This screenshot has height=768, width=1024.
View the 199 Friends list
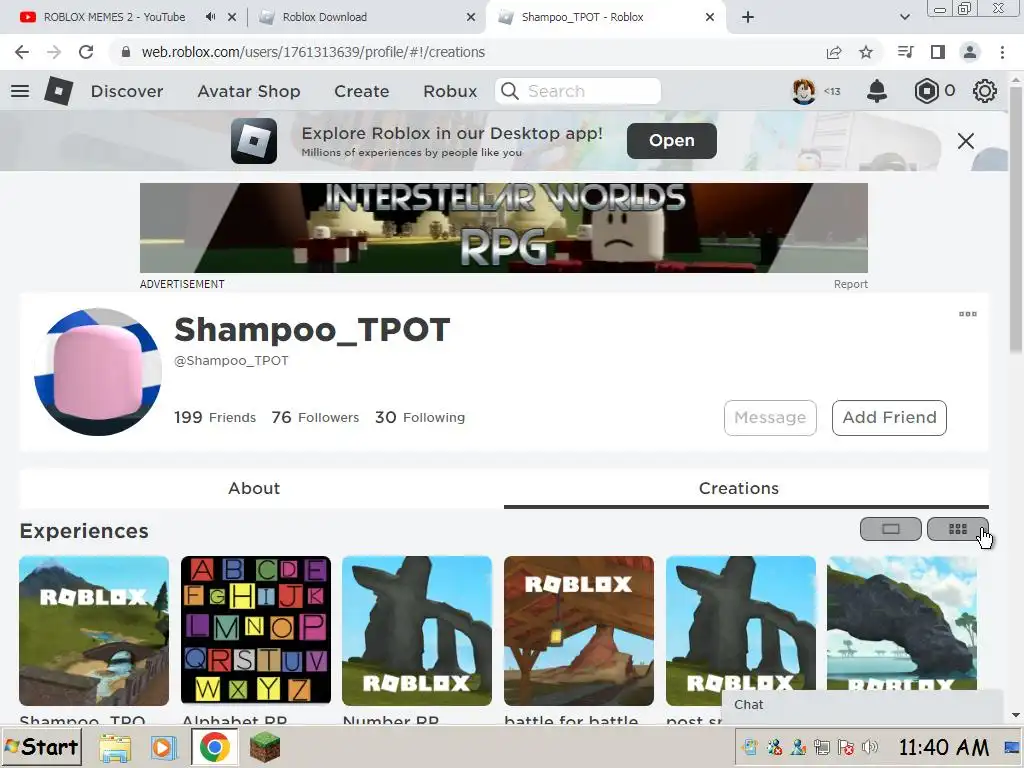pos(215,417)
